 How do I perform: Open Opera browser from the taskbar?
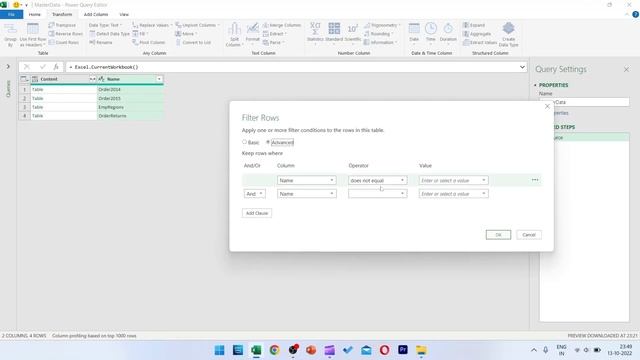tap(384, 350)
